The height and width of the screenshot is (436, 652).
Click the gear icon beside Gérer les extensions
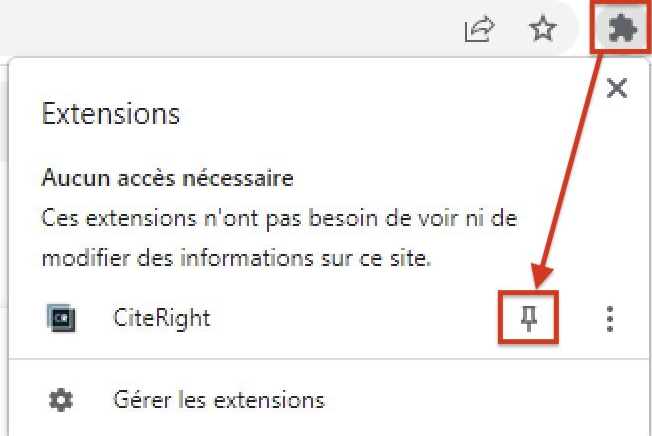click(x=61, y=400)
